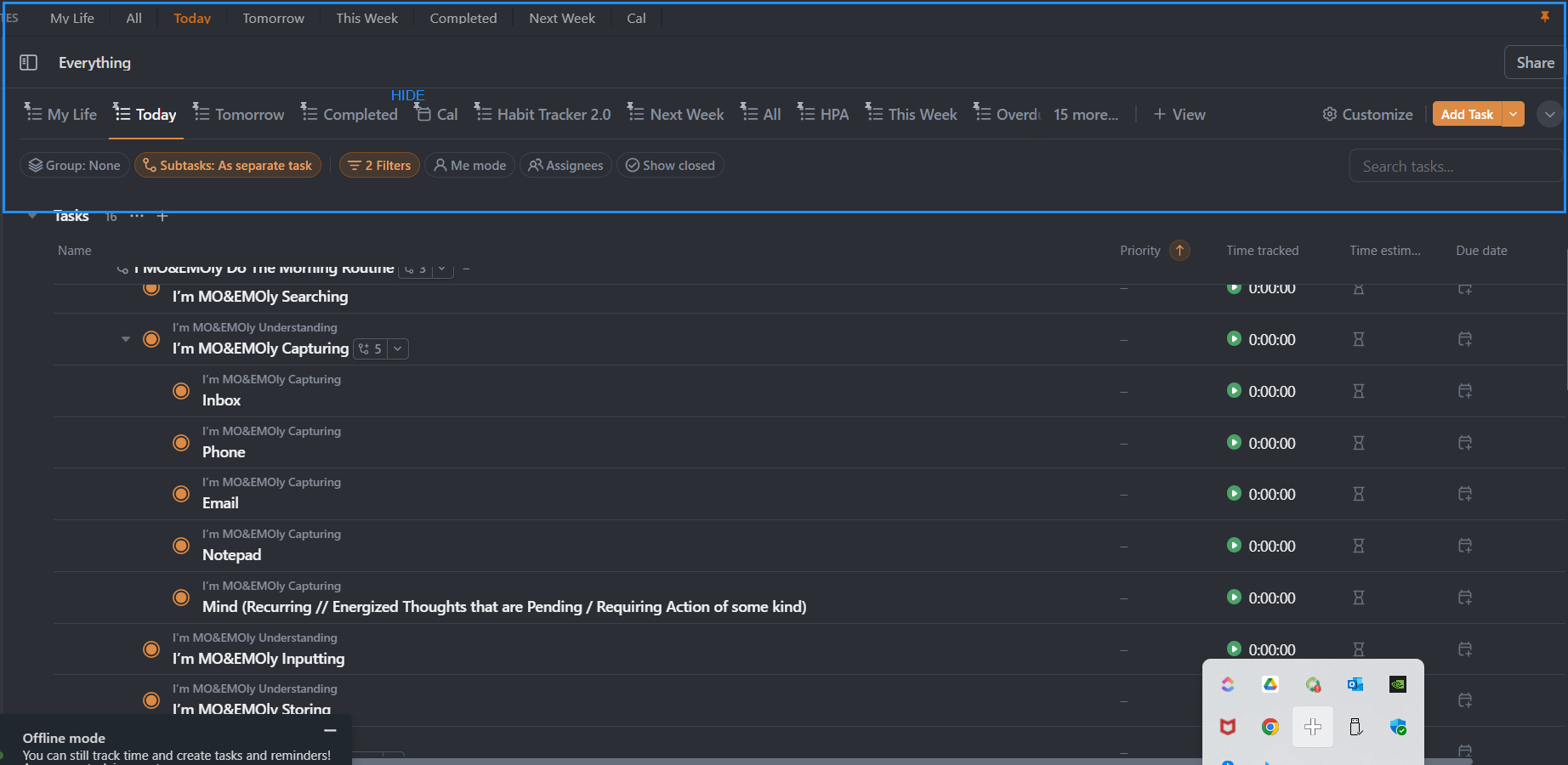
Task: Set time estimate hourglass for Notepad task
Action: coord(1359,546)
